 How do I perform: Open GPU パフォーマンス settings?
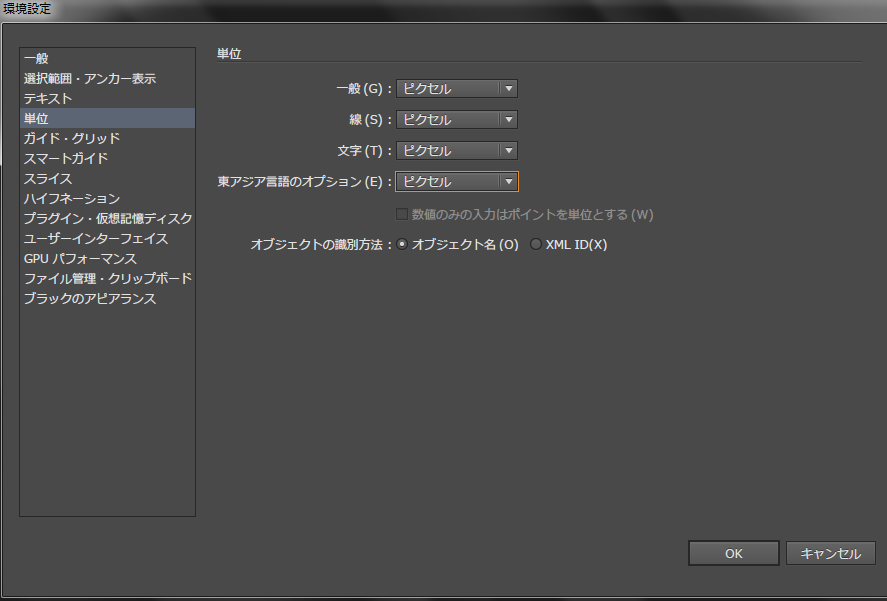pos(107,259)
